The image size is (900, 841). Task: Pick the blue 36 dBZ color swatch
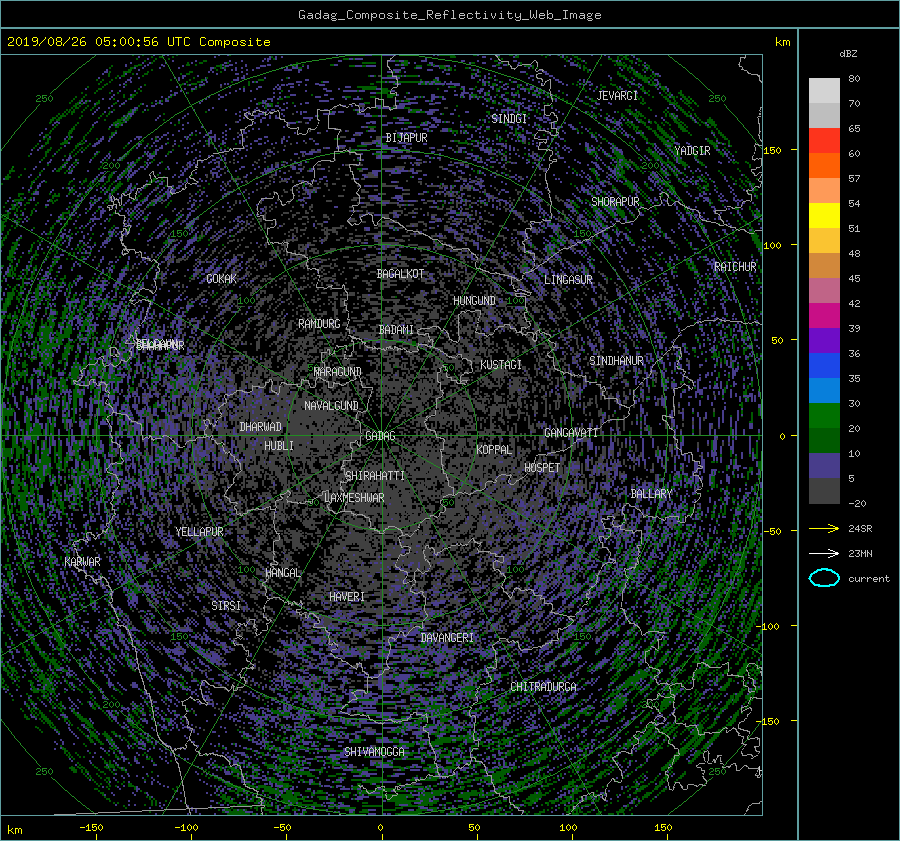point(824,365)
